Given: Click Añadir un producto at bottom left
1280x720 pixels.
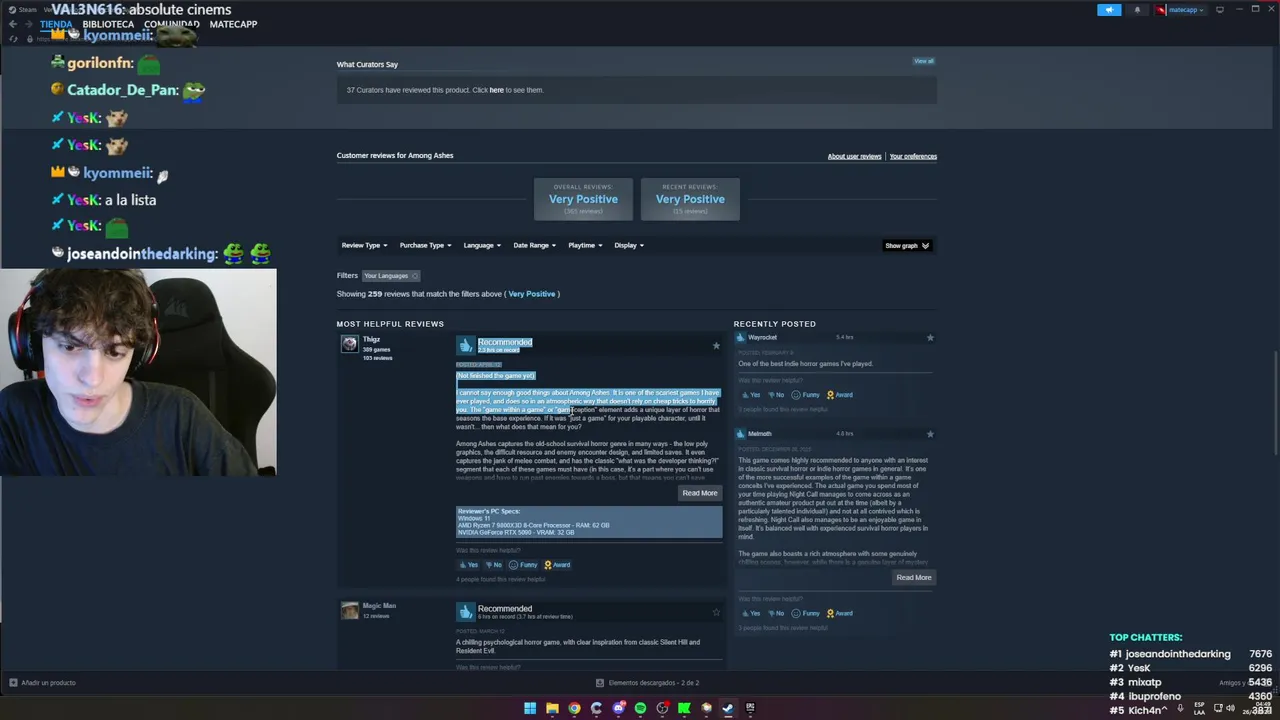Looking at the screenshot, I should [x=42, y=683].
